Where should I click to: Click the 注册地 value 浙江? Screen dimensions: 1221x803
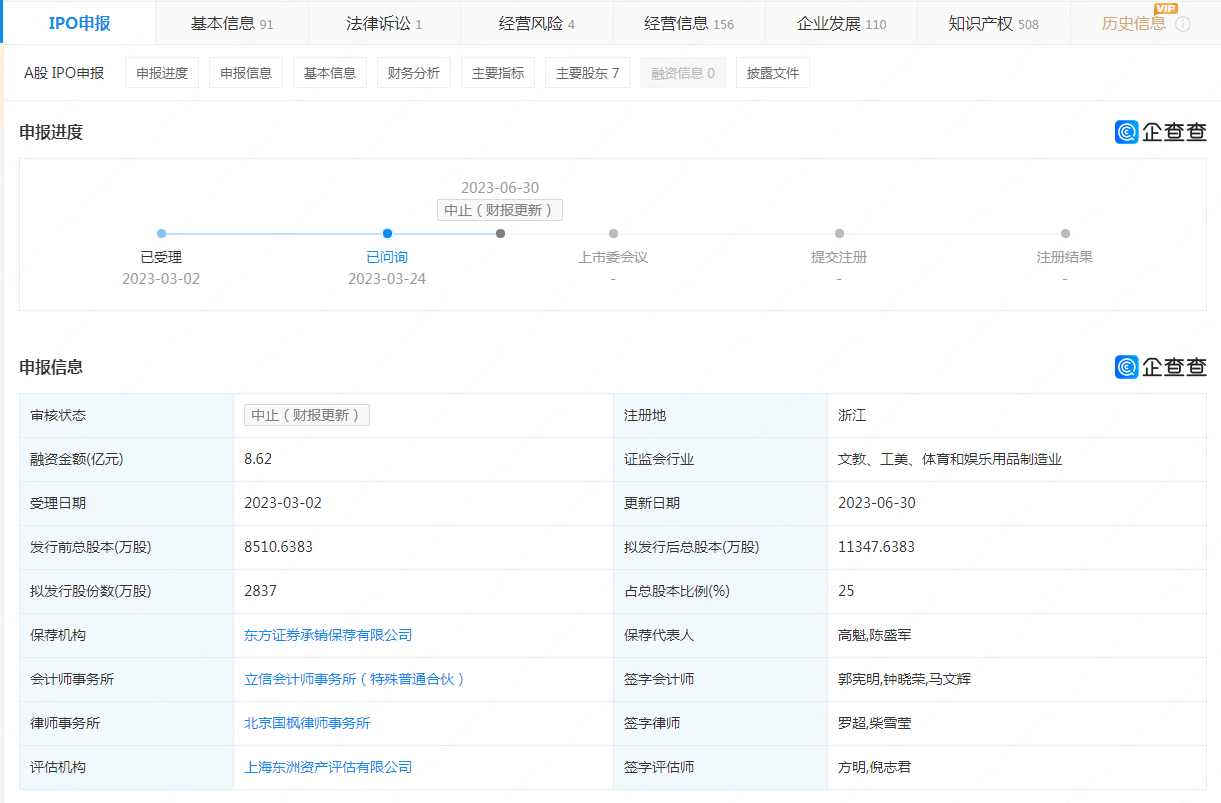click(852, 415)
